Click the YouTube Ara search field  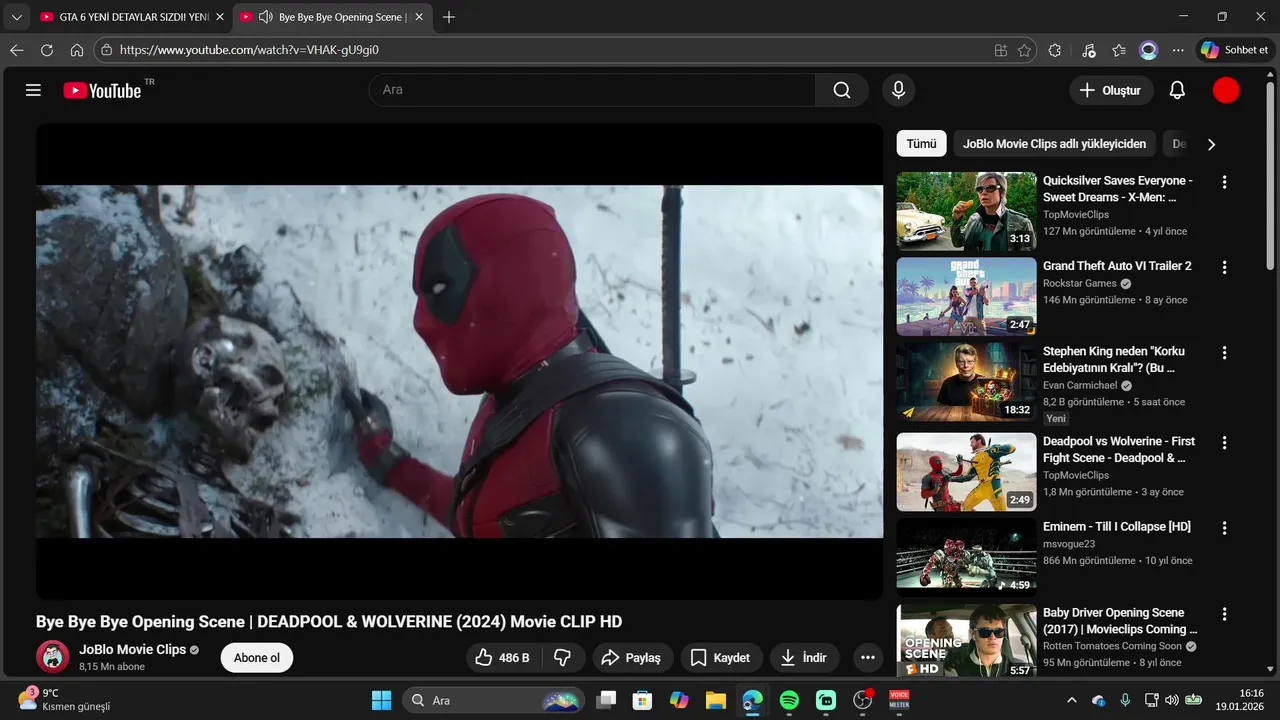[x=592, y=90]
